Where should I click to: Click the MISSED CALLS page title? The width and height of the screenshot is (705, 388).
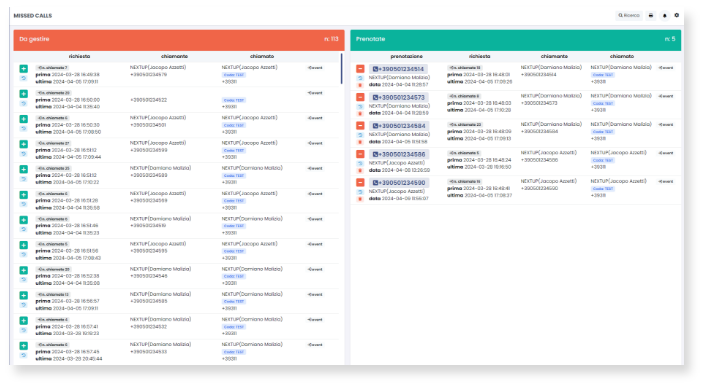[x=33, y=16]
